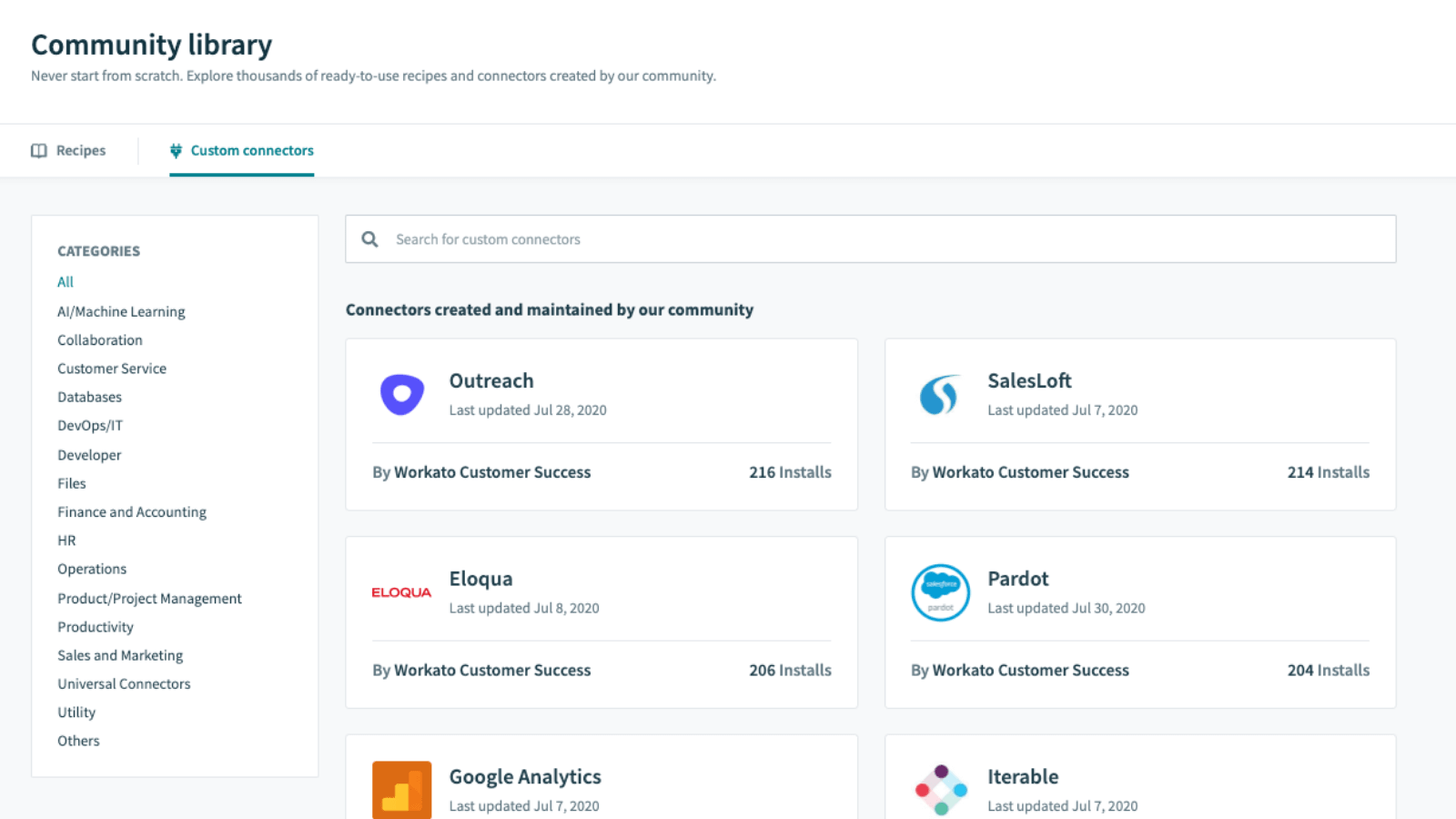Select the Sales and Marketing category

point(120,655)
